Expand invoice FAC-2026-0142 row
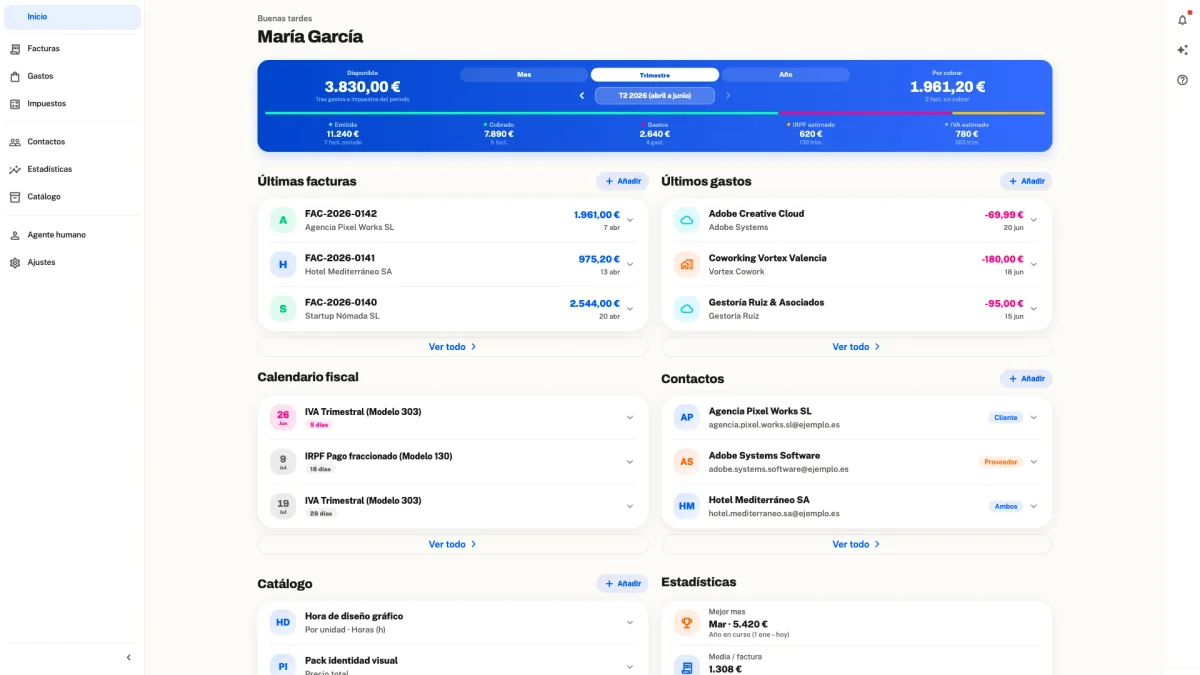Viewport: 1200px width, 675px height. pyautogui.click(x=630, y=221)
